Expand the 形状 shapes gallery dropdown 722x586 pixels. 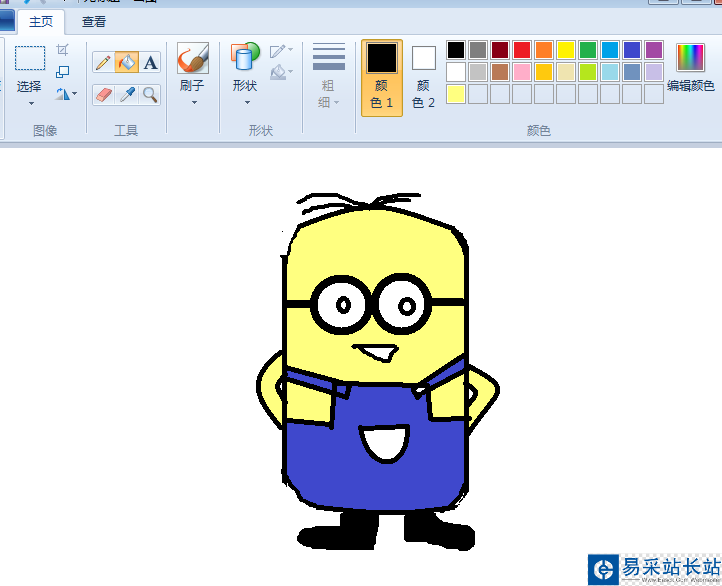[x=245, y=102]
